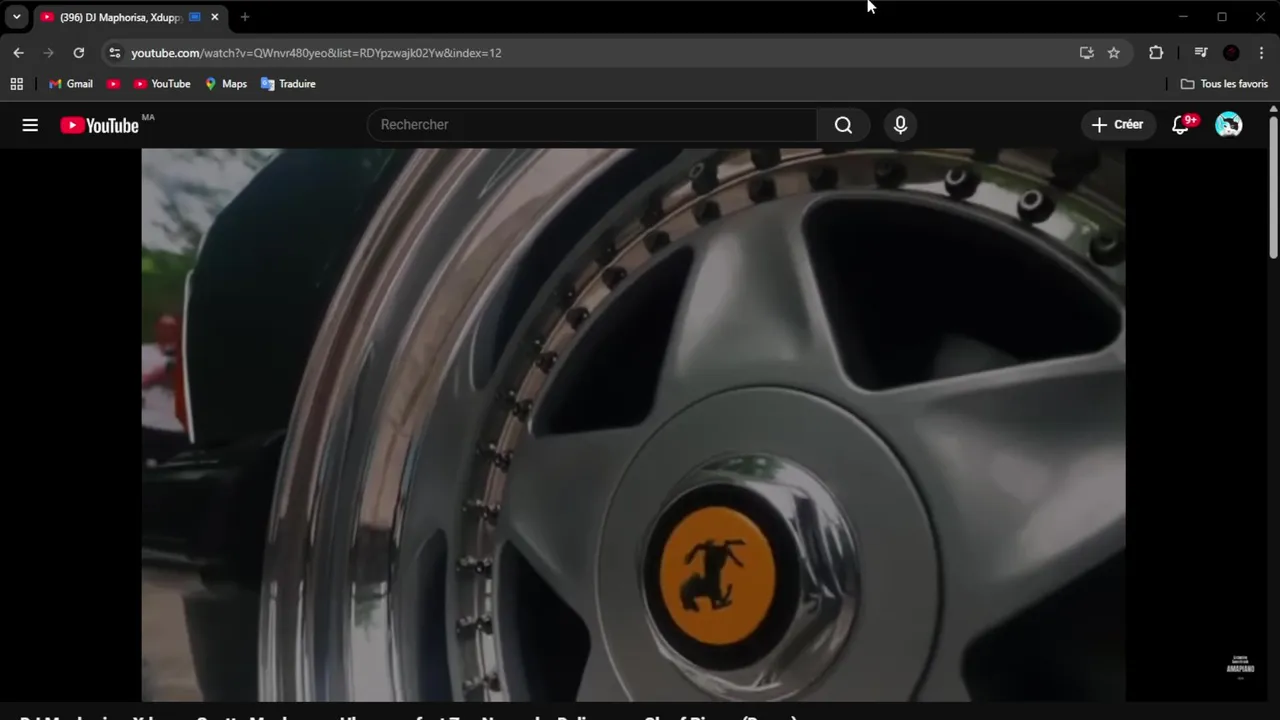Screen dimensions: 1280x720
Task: Open the apps grid in the bookmarks bar
Action: pyautogui.click(x=17, y=84)
